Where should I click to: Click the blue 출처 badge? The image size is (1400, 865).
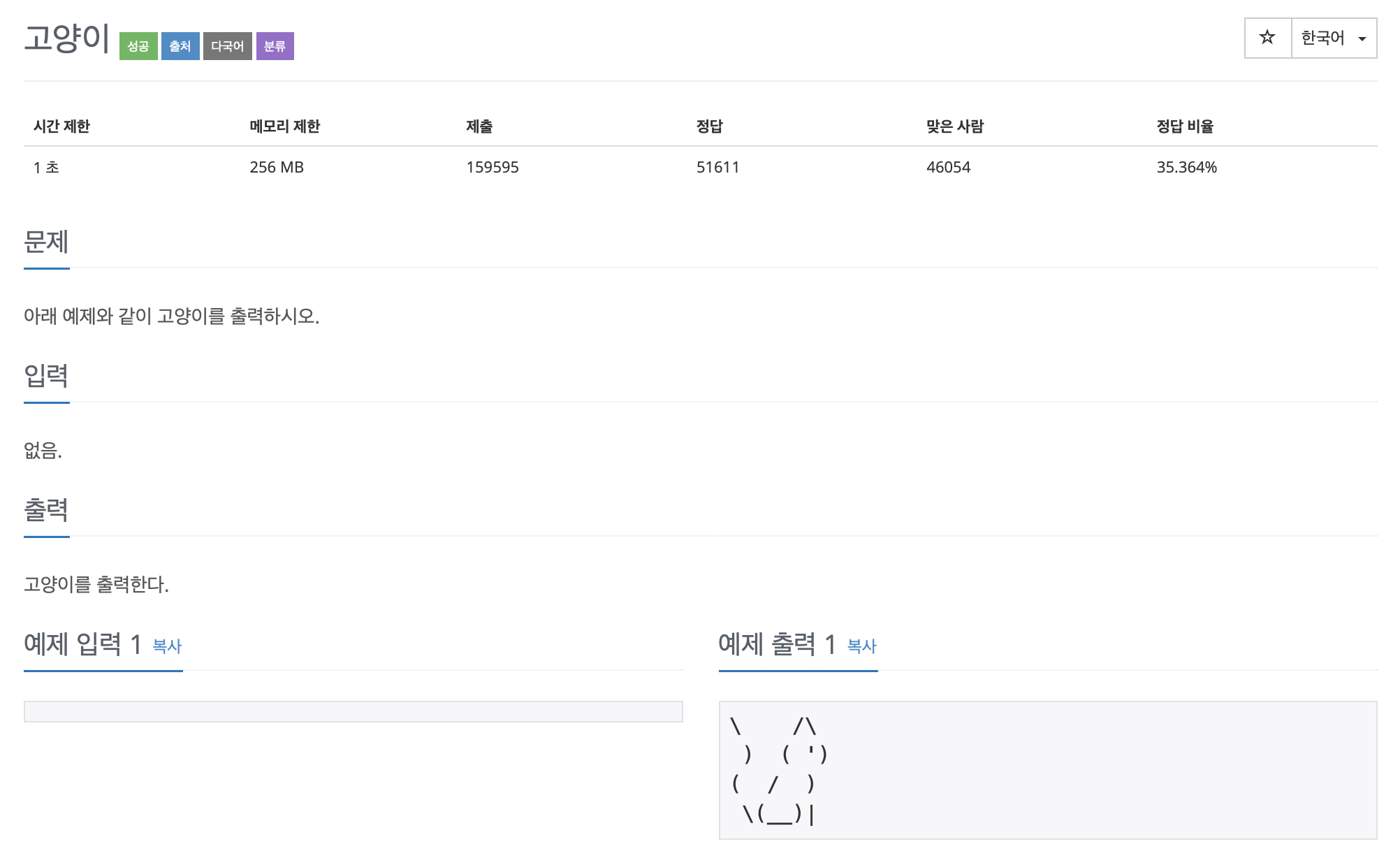tap(180, 46)
